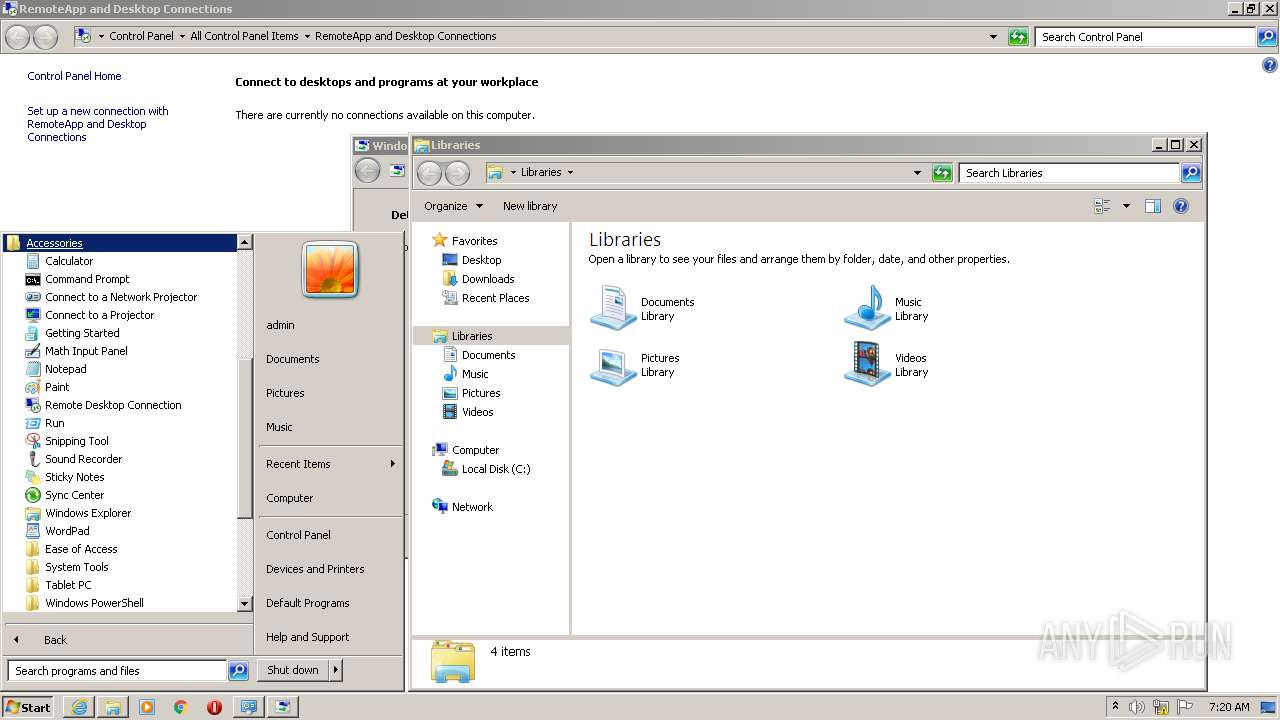Open the change view dropdown arrow
The height and width of the screenshot is (720, 1280).
pos(1126,206)
